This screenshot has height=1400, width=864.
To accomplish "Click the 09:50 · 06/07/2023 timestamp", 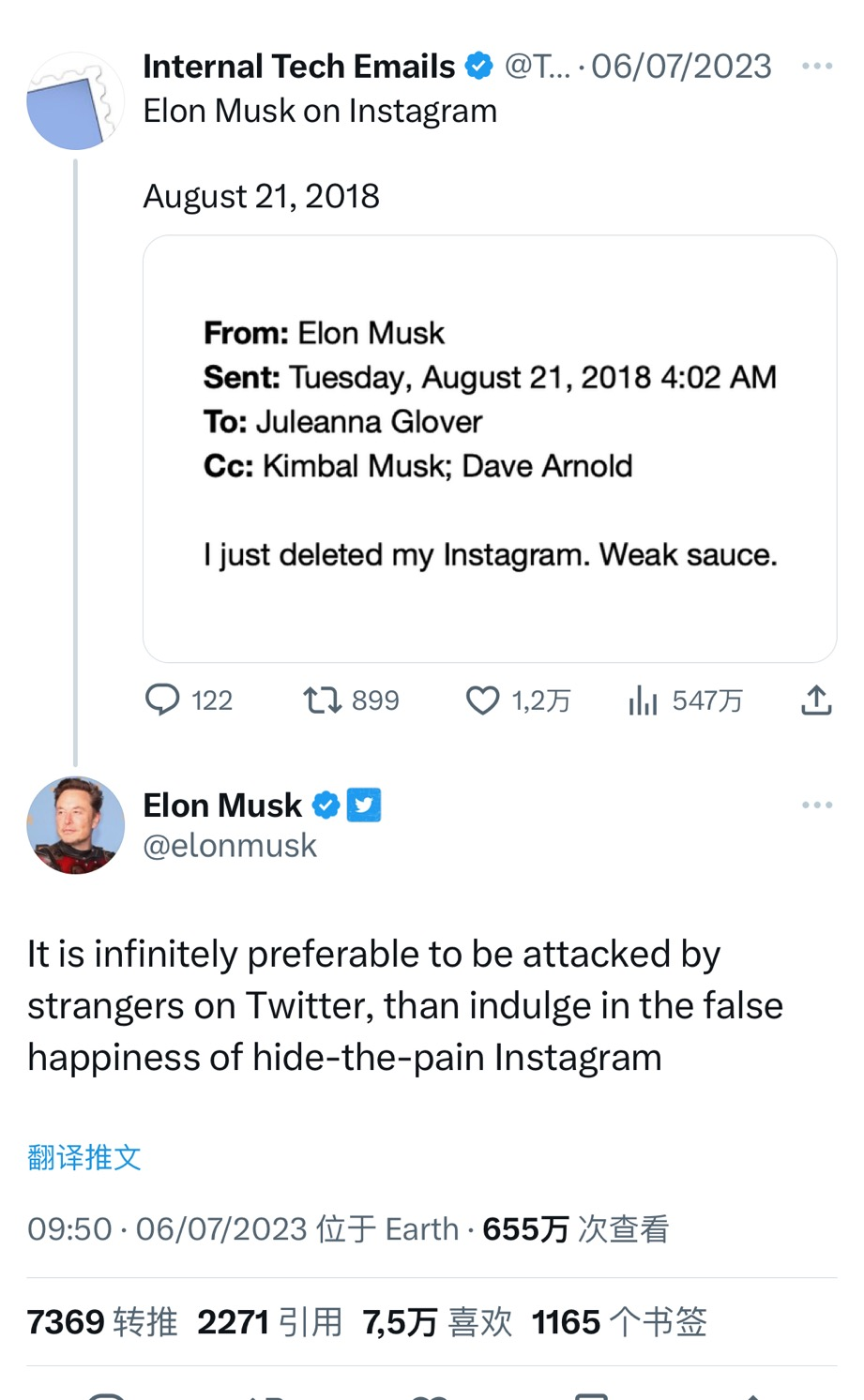I will 167,1228.
